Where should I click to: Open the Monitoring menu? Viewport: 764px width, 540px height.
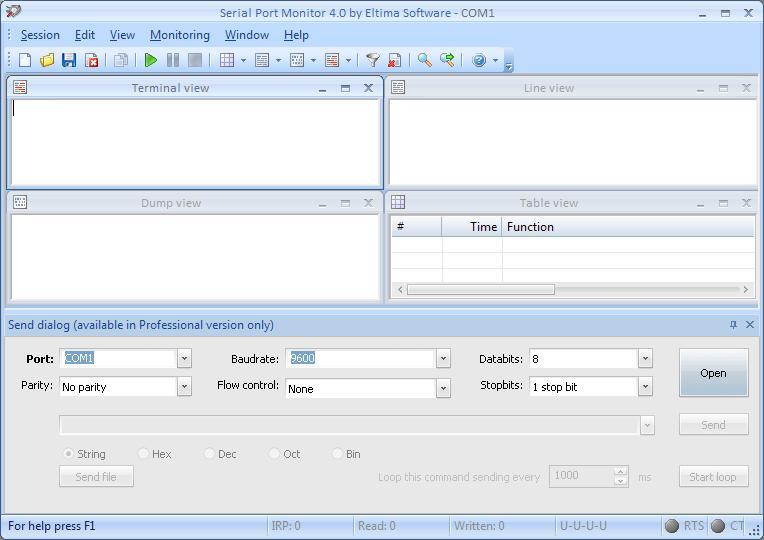point(180,35)
